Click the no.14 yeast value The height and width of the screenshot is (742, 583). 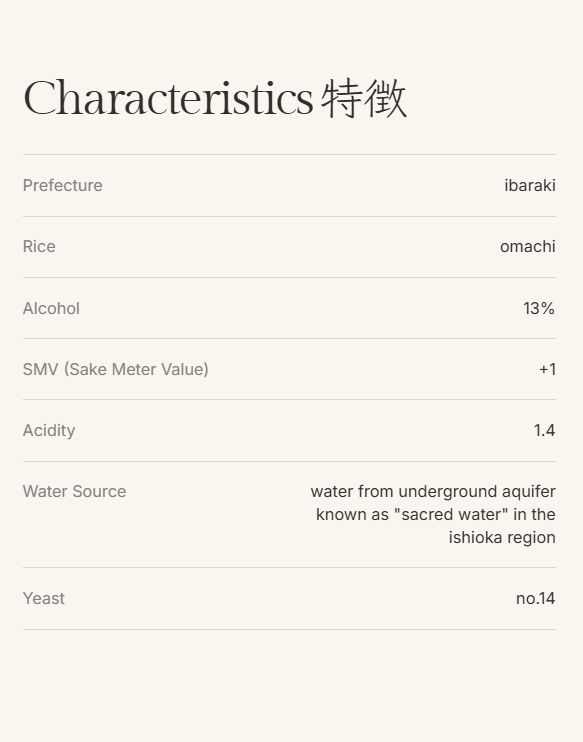[536, 599]
